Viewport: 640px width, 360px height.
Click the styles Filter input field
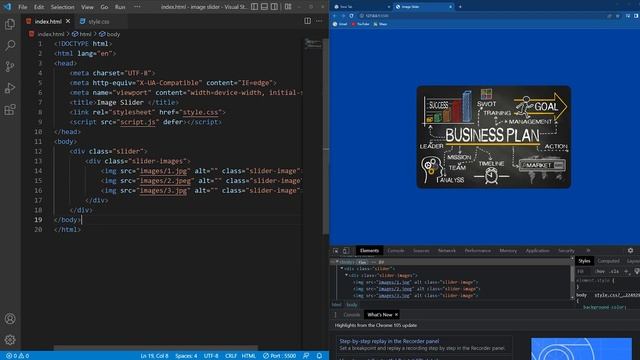pyautogui.click(x=584, y=271)
